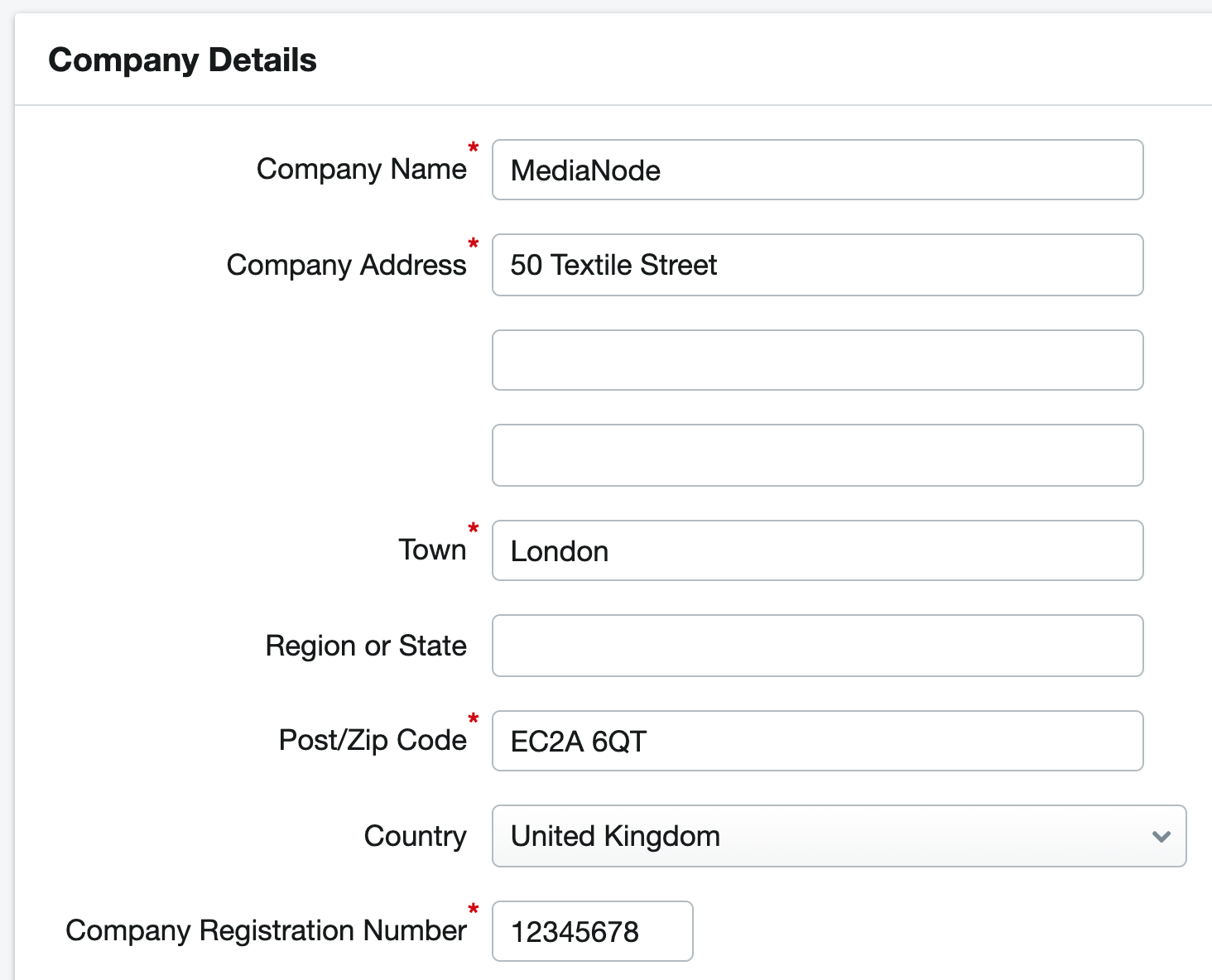This screenshot has height=980, width=1212.
Task: Click the Post/Zip Code field
Action: (x=817, y=741)
